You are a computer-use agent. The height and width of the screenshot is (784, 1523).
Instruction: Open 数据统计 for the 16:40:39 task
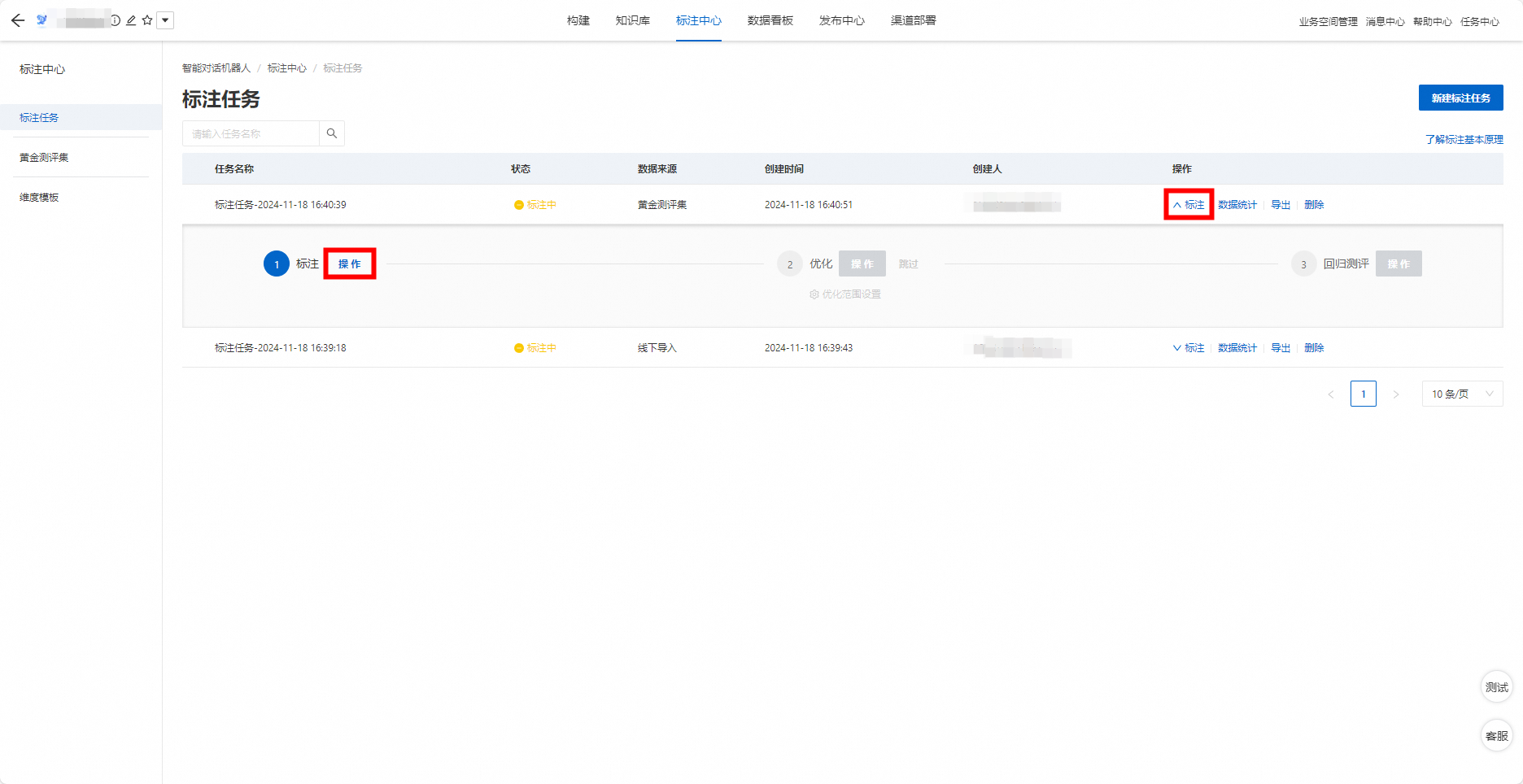click(1237, 205)
